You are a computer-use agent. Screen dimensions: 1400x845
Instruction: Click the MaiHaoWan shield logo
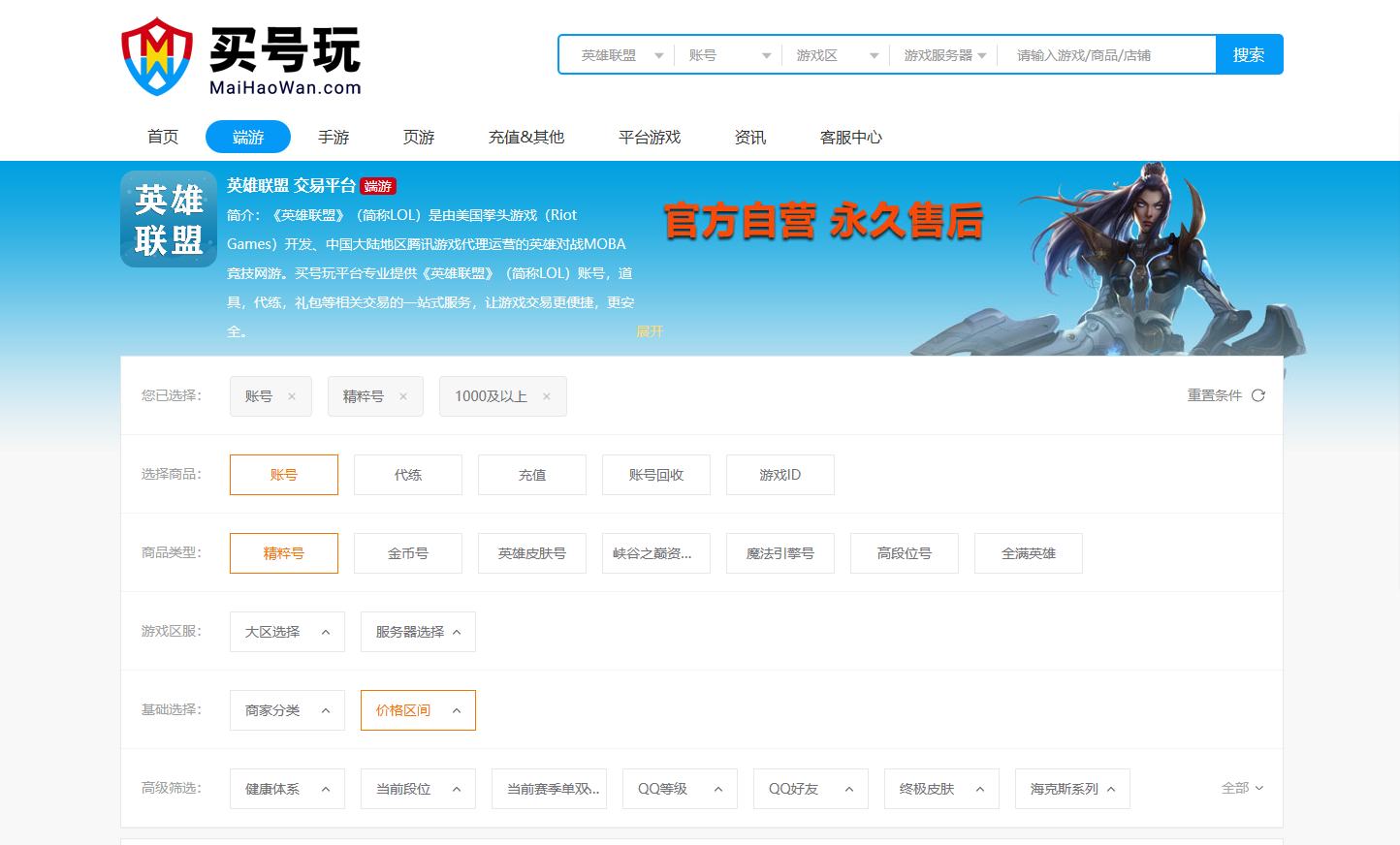[157, 56]
